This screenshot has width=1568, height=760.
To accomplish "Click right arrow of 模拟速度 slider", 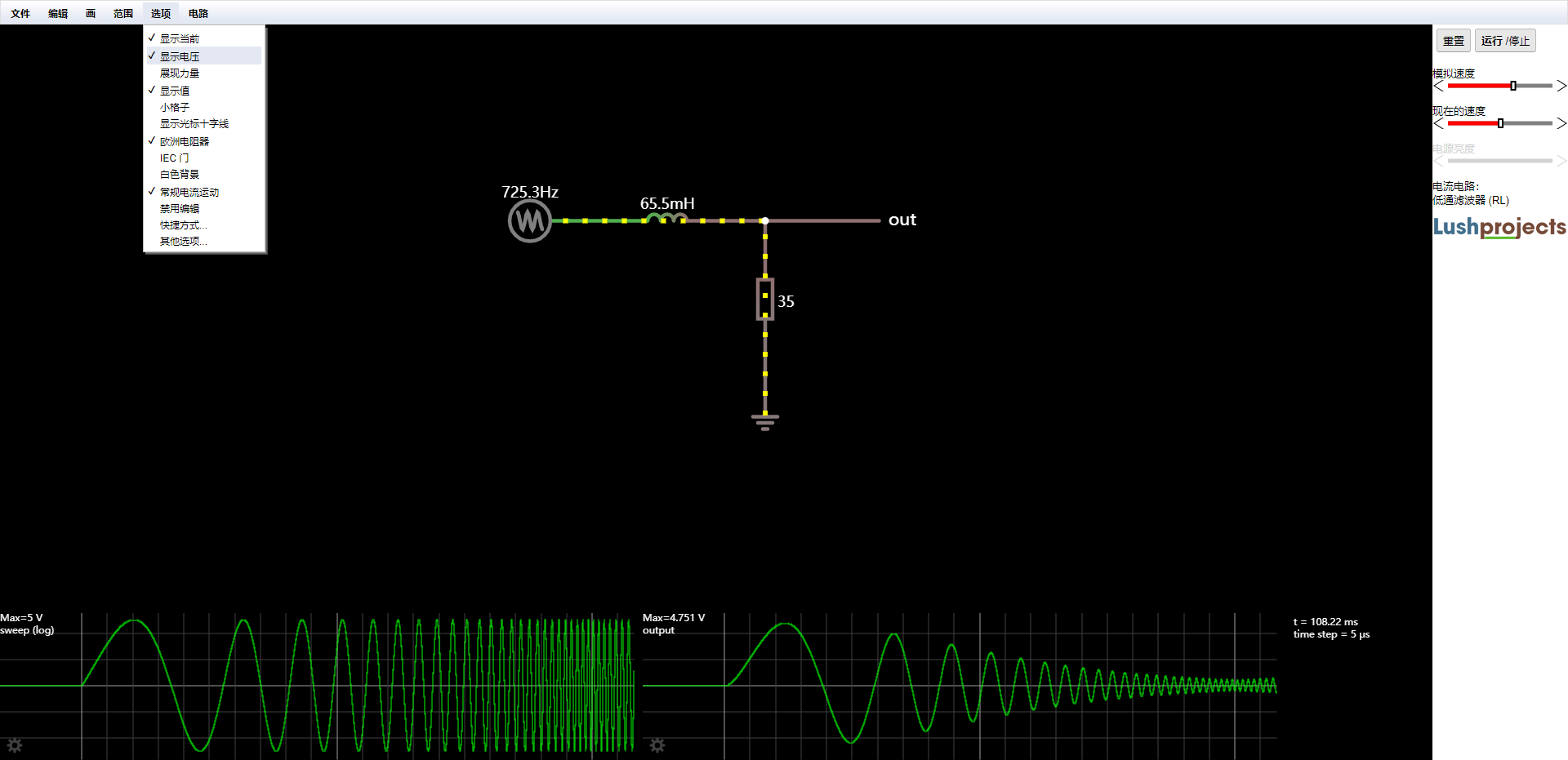I will [1561, 86].
